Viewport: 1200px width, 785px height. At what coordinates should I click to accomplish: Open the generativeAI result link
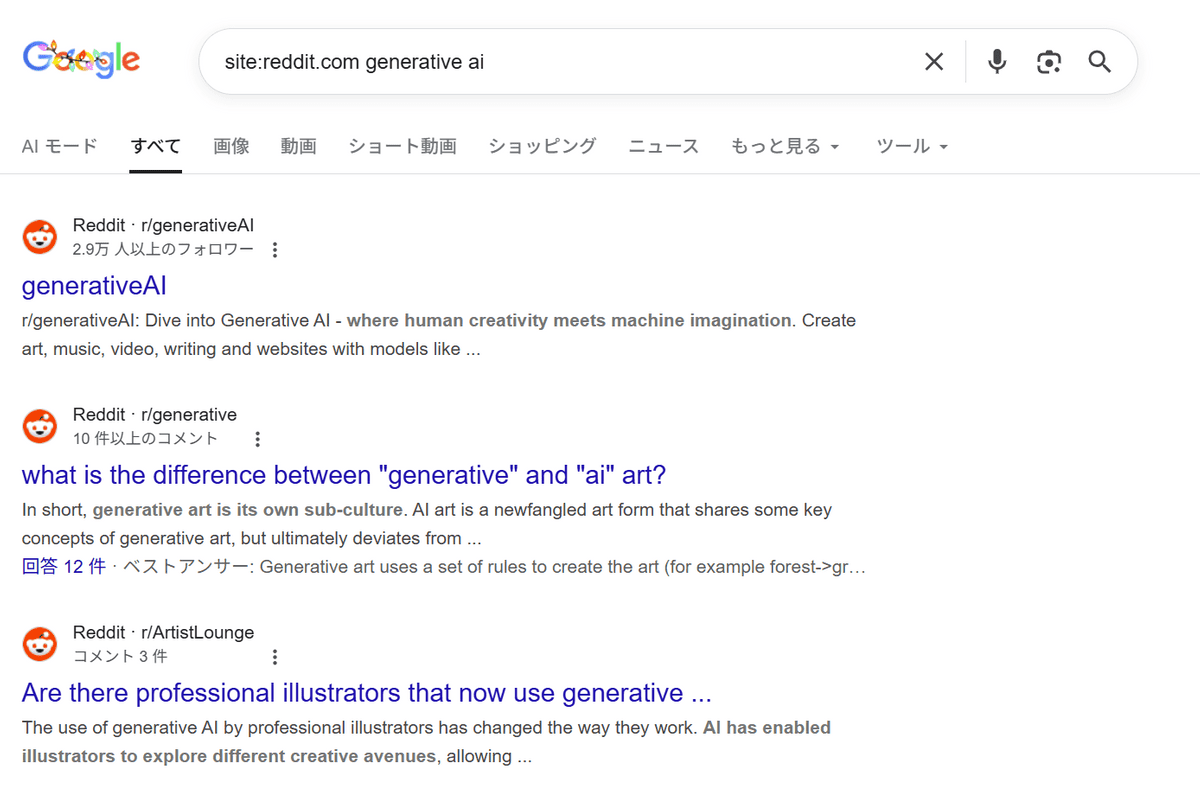(x=94, y=286)
